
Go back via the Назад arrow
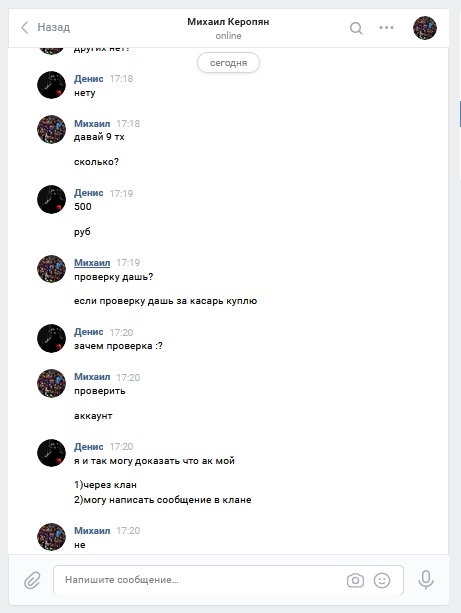click(x=24, y=27)
